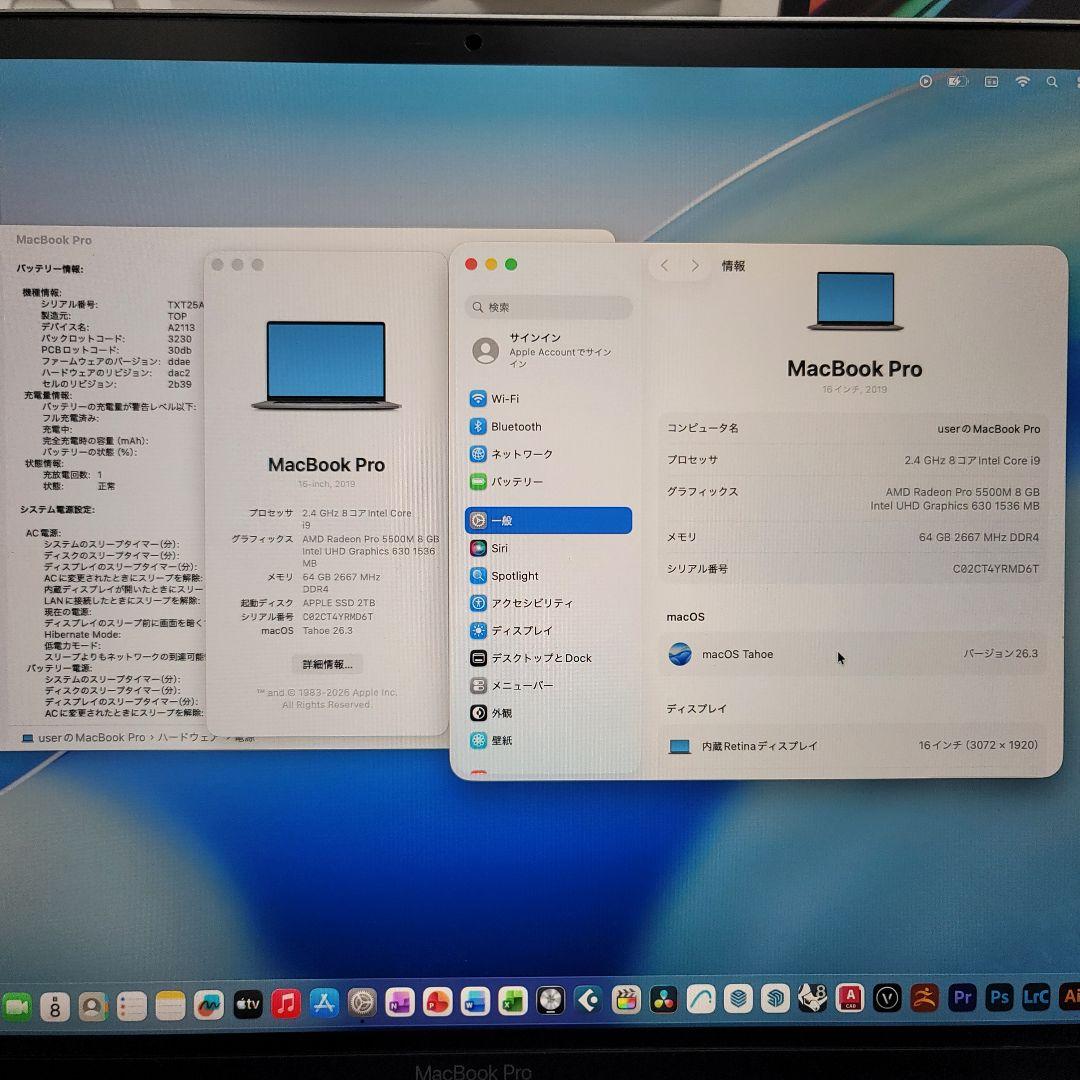
Task: Launch Cubase from the dock
Action: 588,999
